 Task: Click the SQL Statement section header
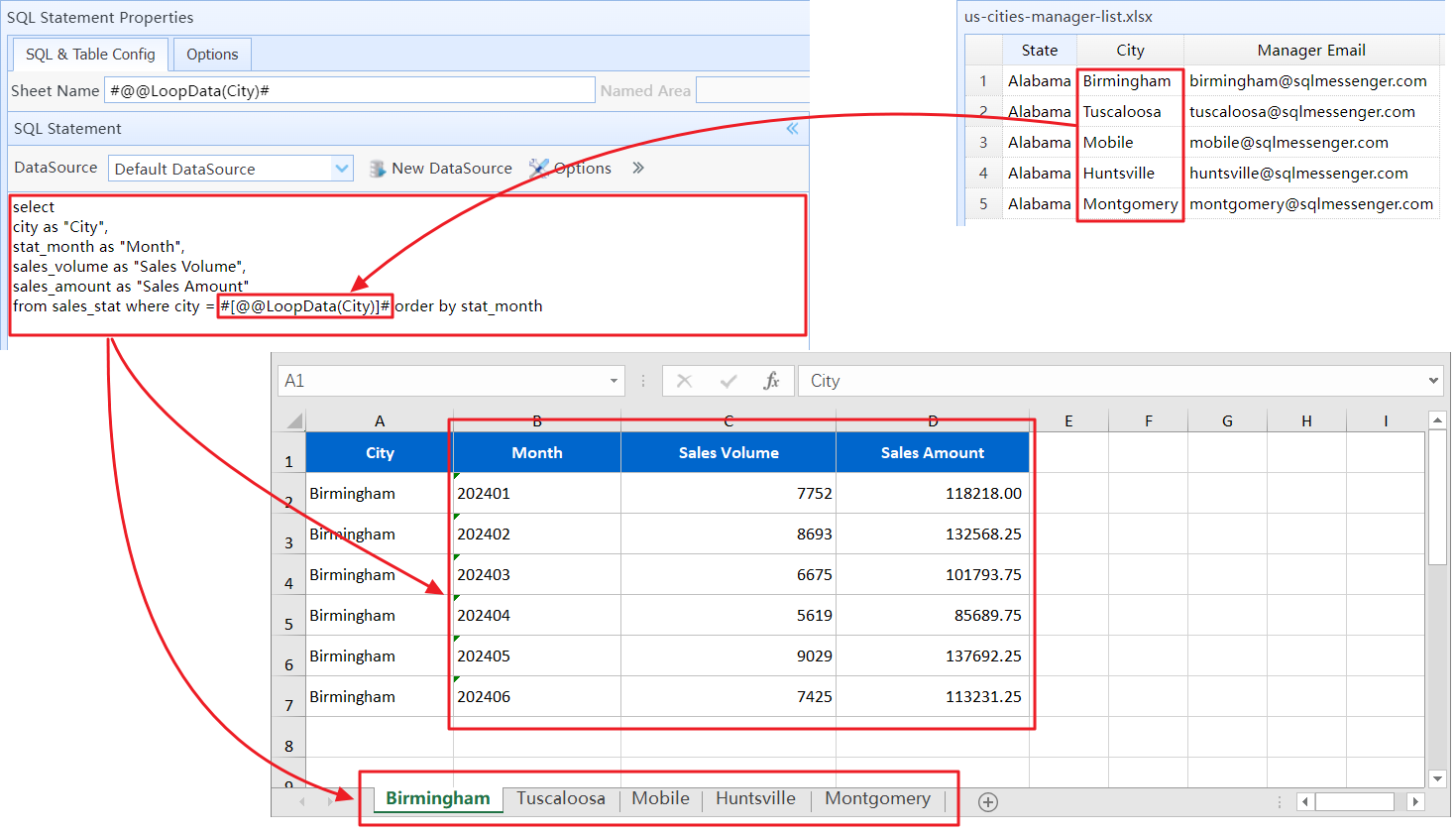[408, 129]
